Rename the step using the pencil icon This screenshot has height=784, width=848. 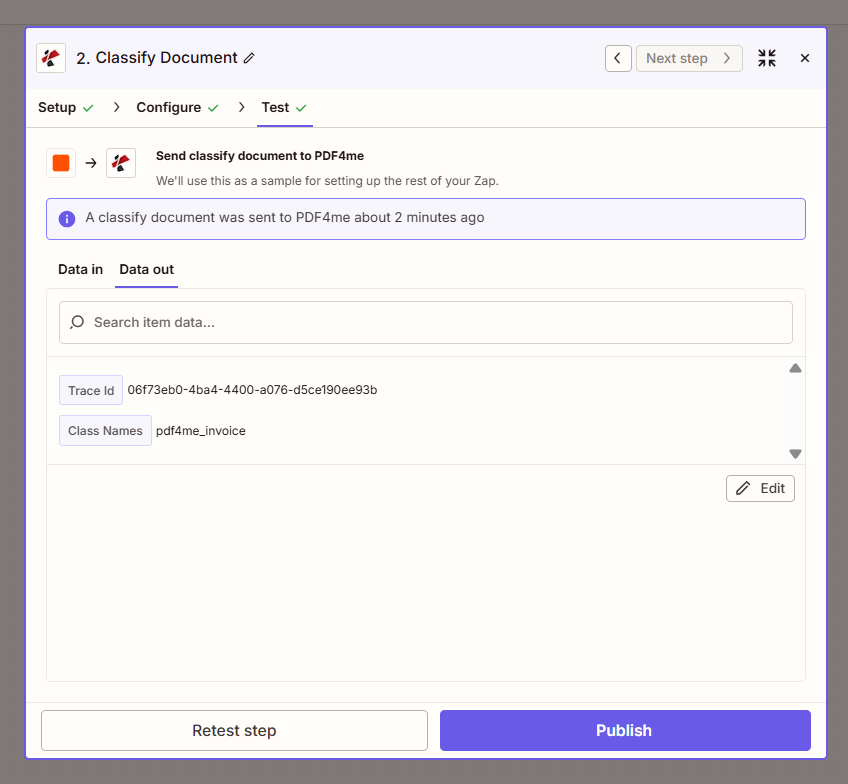[x=248, y=58]
